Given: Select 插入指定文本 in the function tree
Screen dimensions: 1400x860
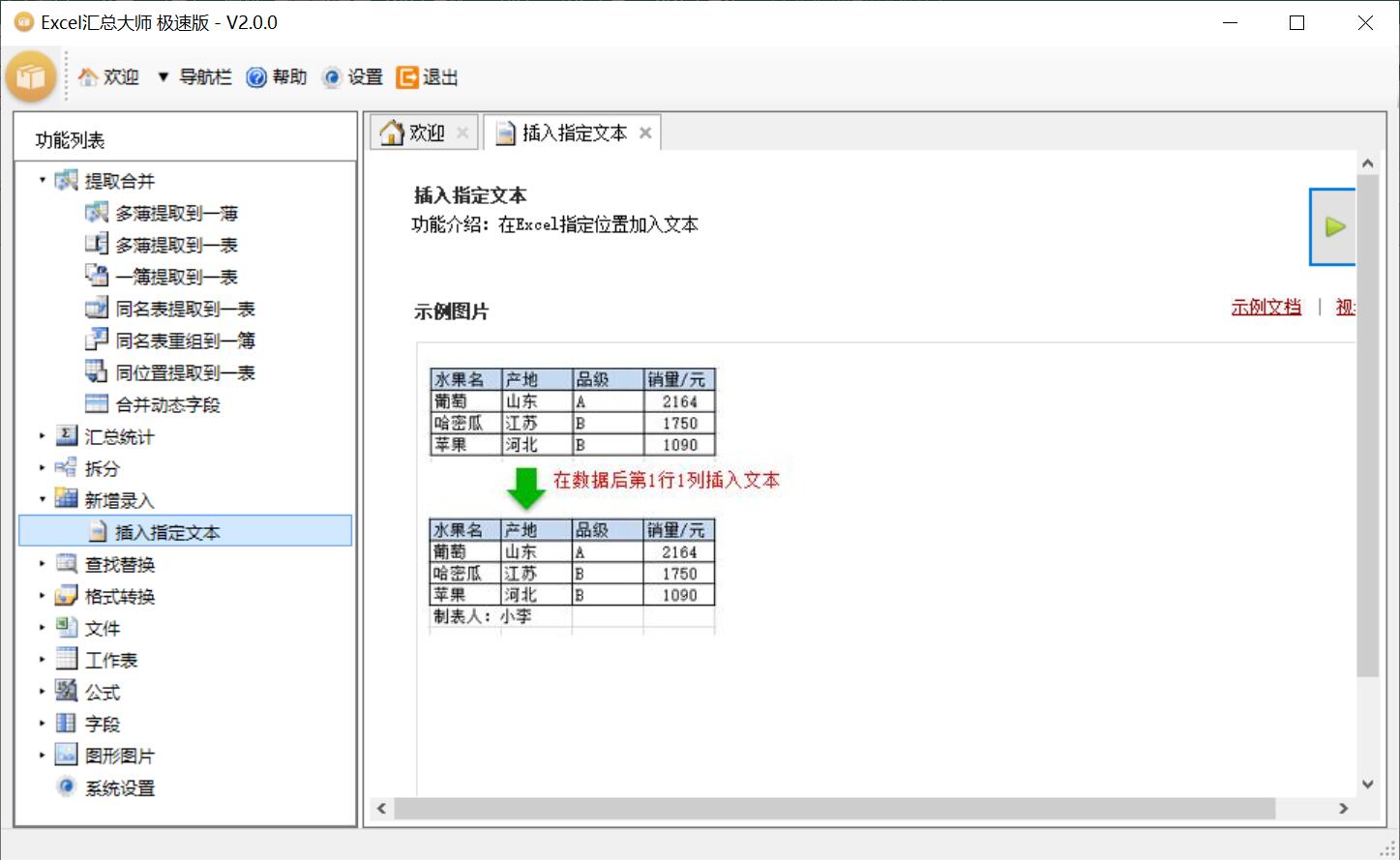Looking at the screenshot, I should (x=185, y=531).
